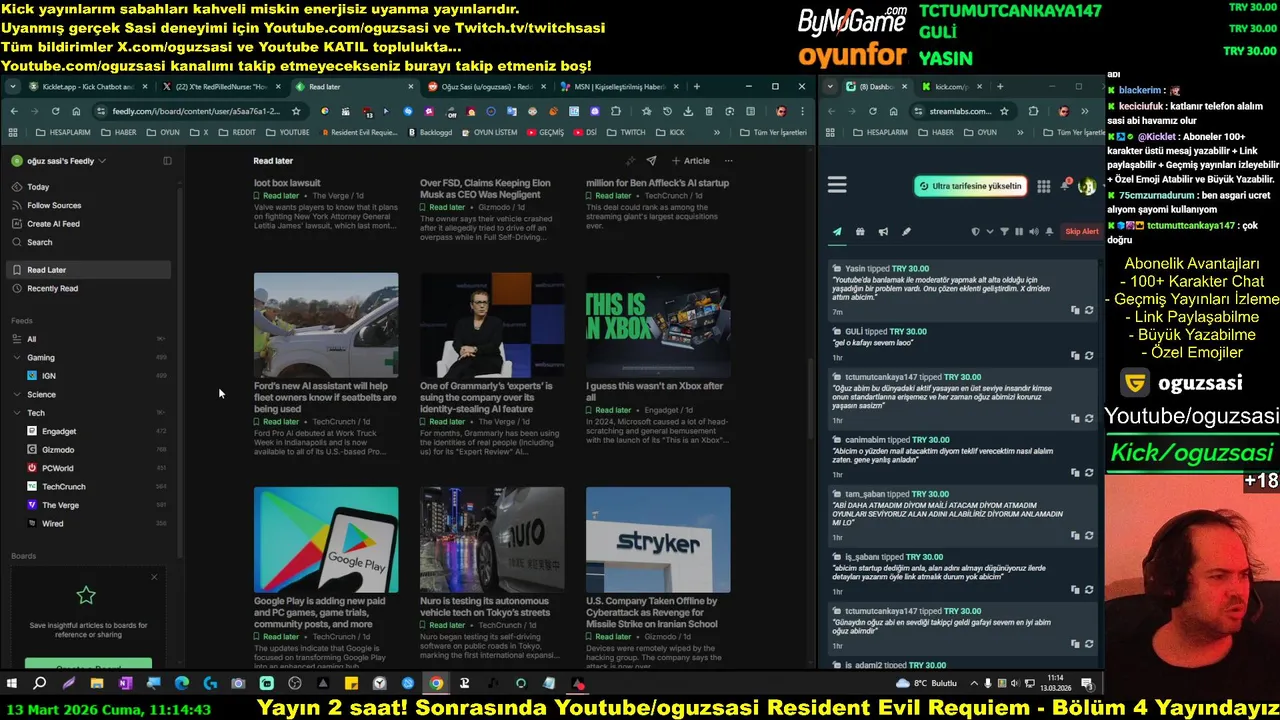The width and height of the screenshot is (1280, 720).
Task: Toggle Read later on Grammarly article
Action: (x=442, y=422)
